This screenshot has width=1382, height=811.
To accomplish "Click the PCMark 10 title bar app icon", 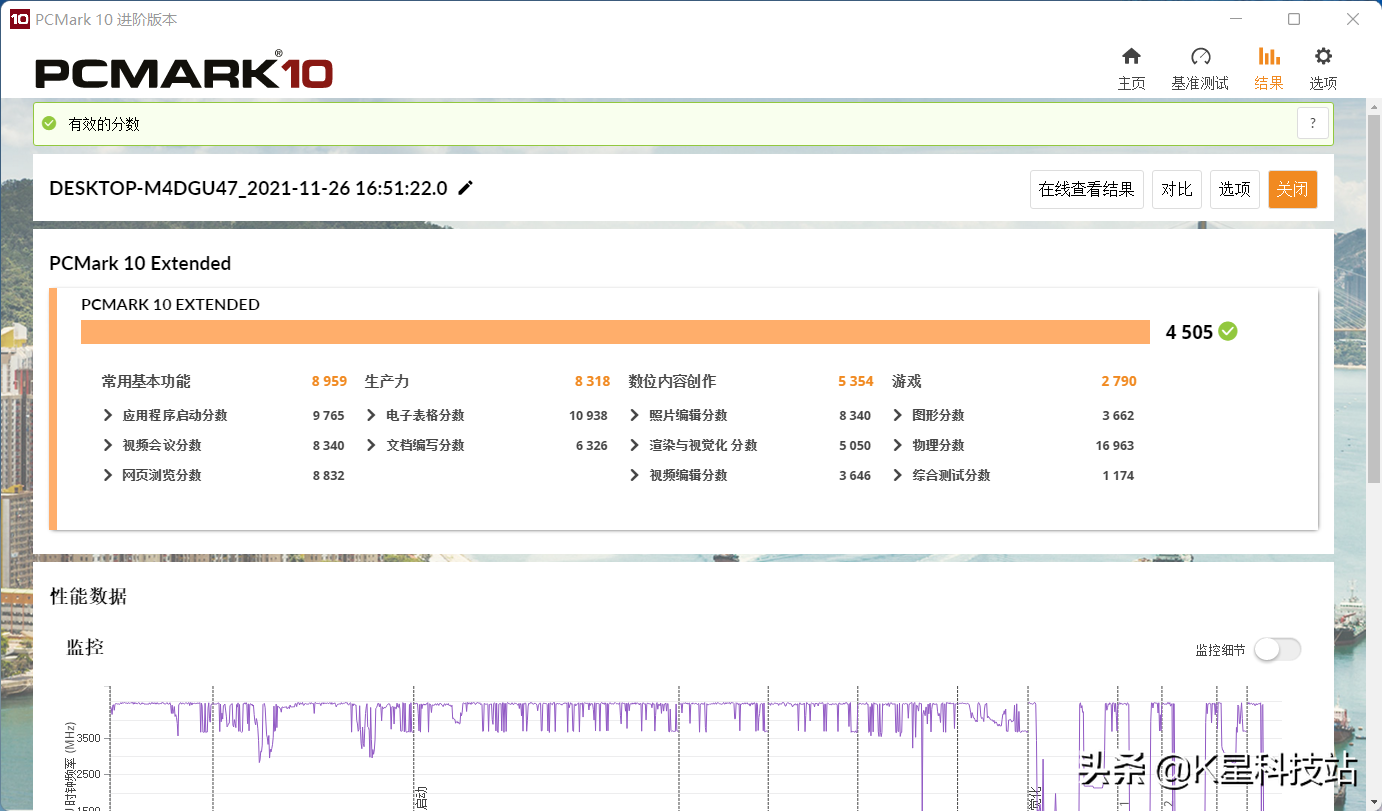I will [19, 19].
